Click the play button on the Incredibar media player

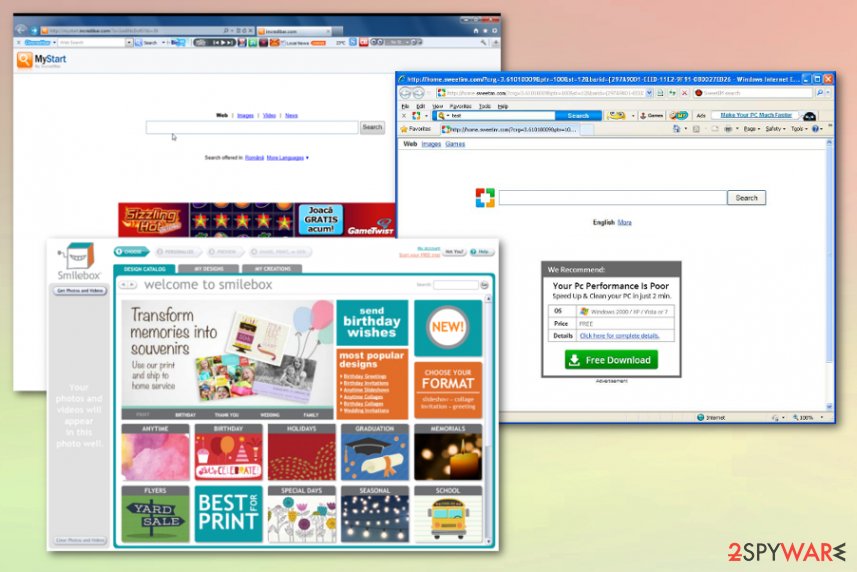(x=225, y=42)
